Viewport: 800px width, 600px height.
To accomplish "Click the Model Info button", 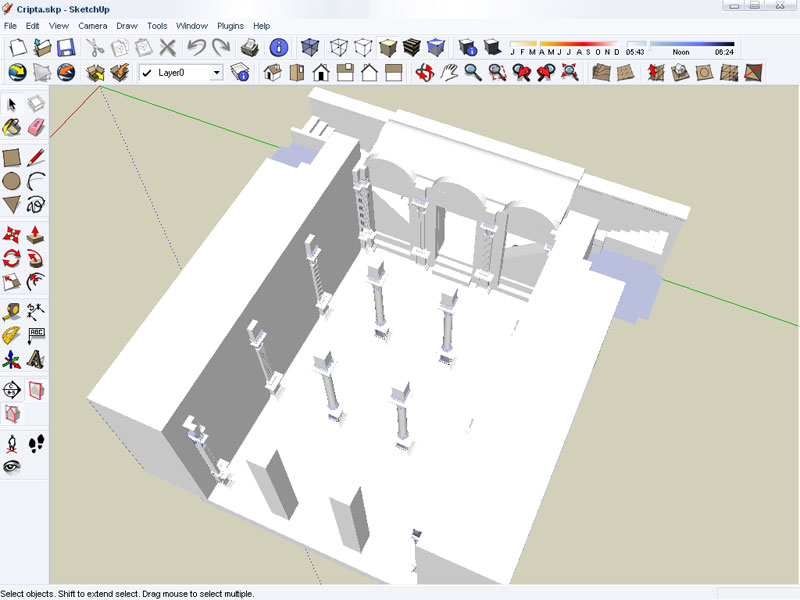I will coord(279,47).
